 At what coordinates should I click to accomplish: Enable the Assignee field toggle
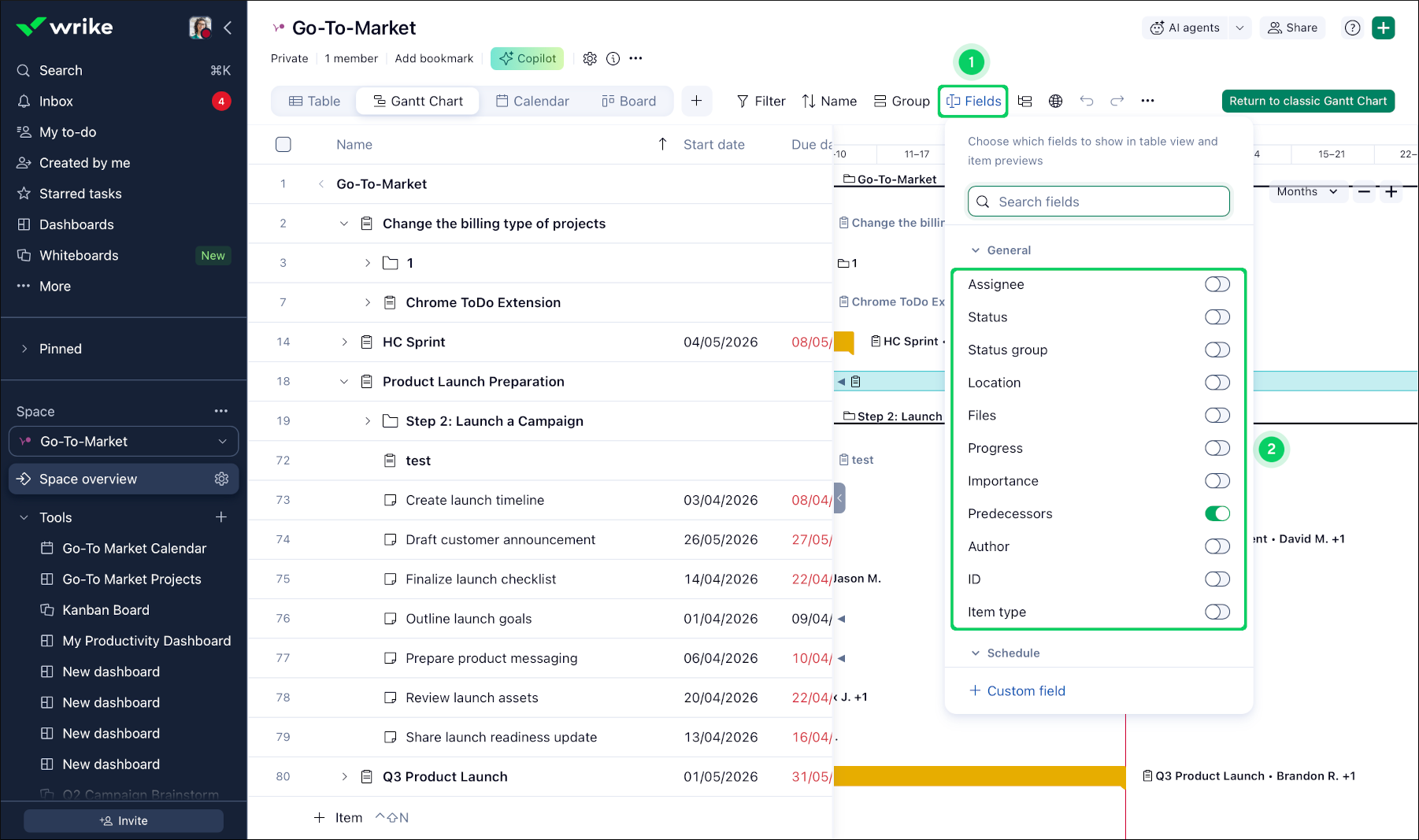[1217, 284]
